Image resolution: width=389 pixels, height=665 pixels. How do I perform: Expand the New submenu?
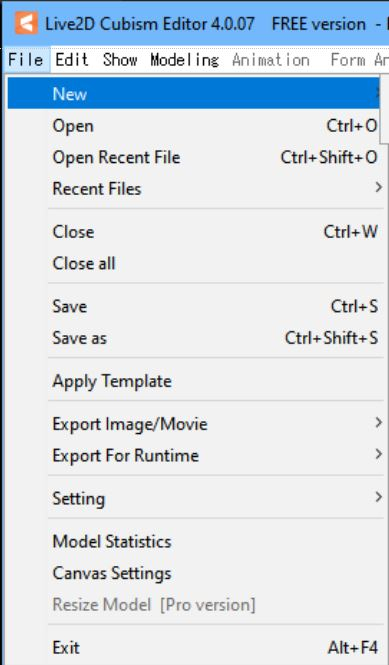(195, 93)
